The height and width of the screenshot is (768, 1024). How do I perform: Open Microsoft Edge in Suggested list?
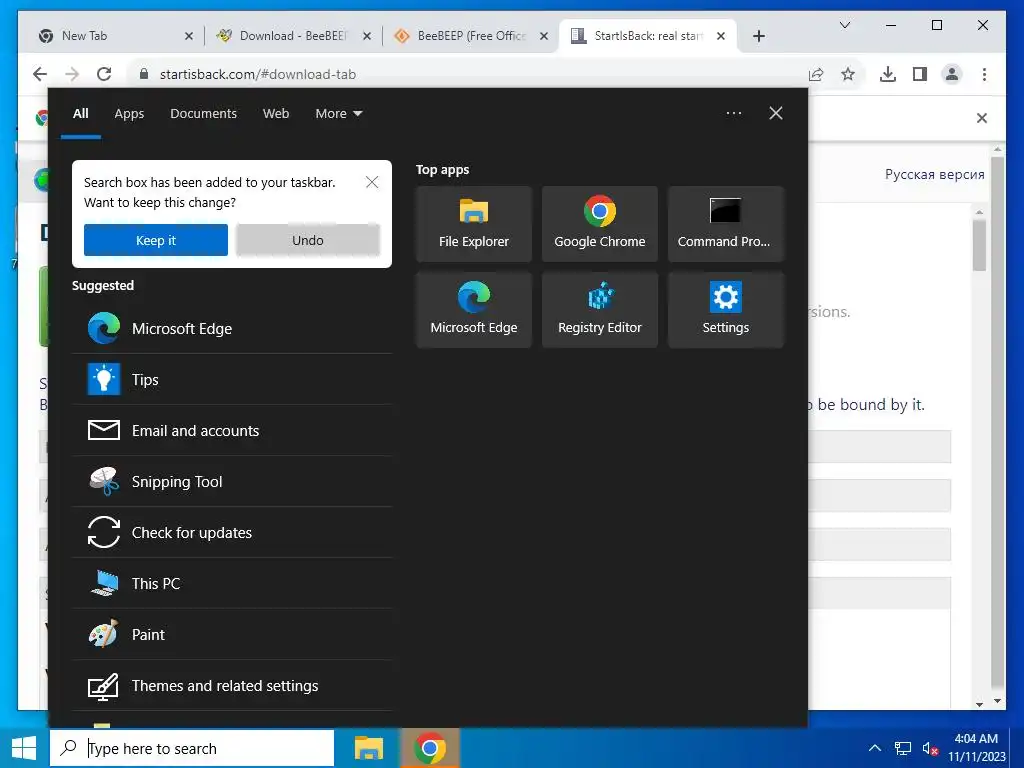(232, 328)
